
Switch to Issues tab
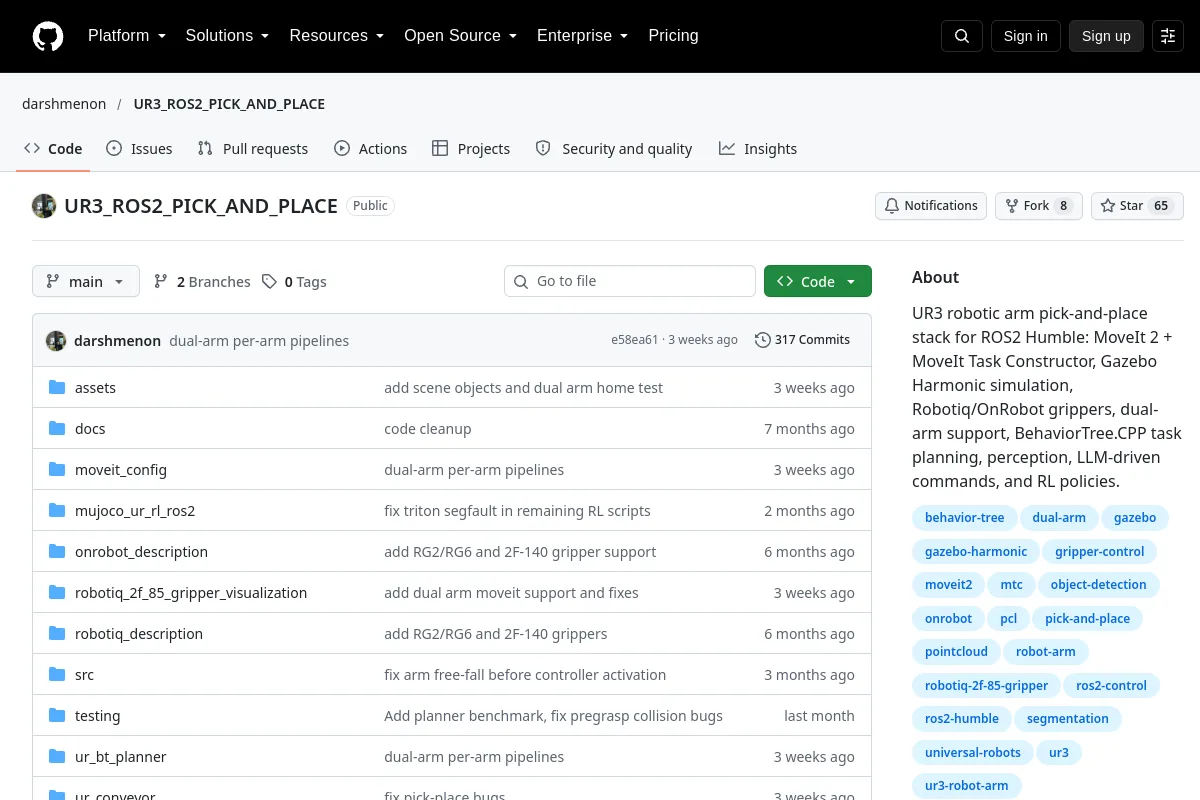click(x=139, y=149)
